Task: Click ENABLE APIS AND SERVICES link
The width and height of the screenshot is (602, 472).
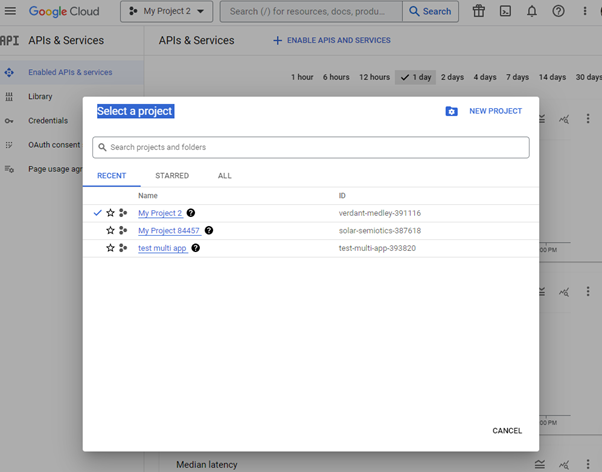Action: tap(332, 40)
